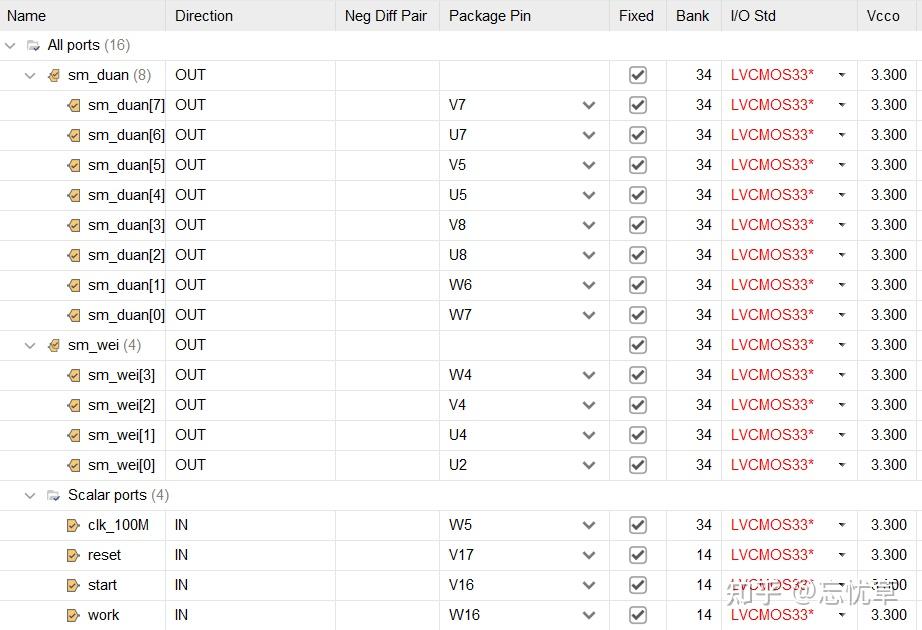This screenshot has height=630, width=922.
Task: Click the All ports folder icon
Action: 33,45
